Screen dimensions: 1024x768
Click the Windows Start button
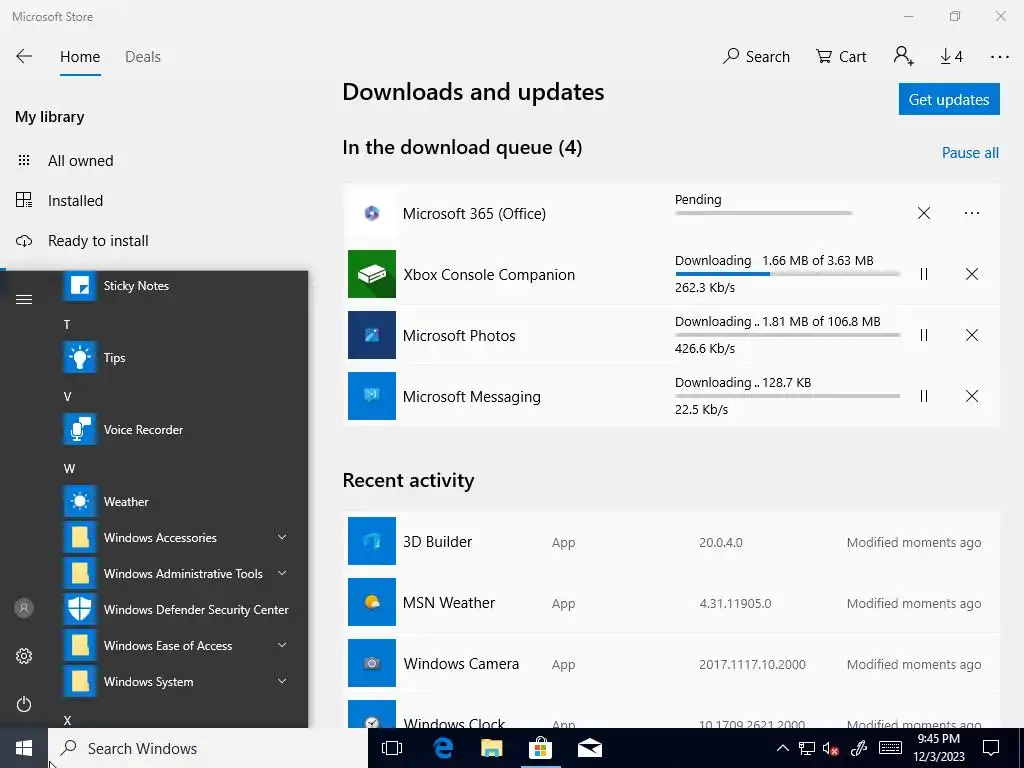point(24,748)
